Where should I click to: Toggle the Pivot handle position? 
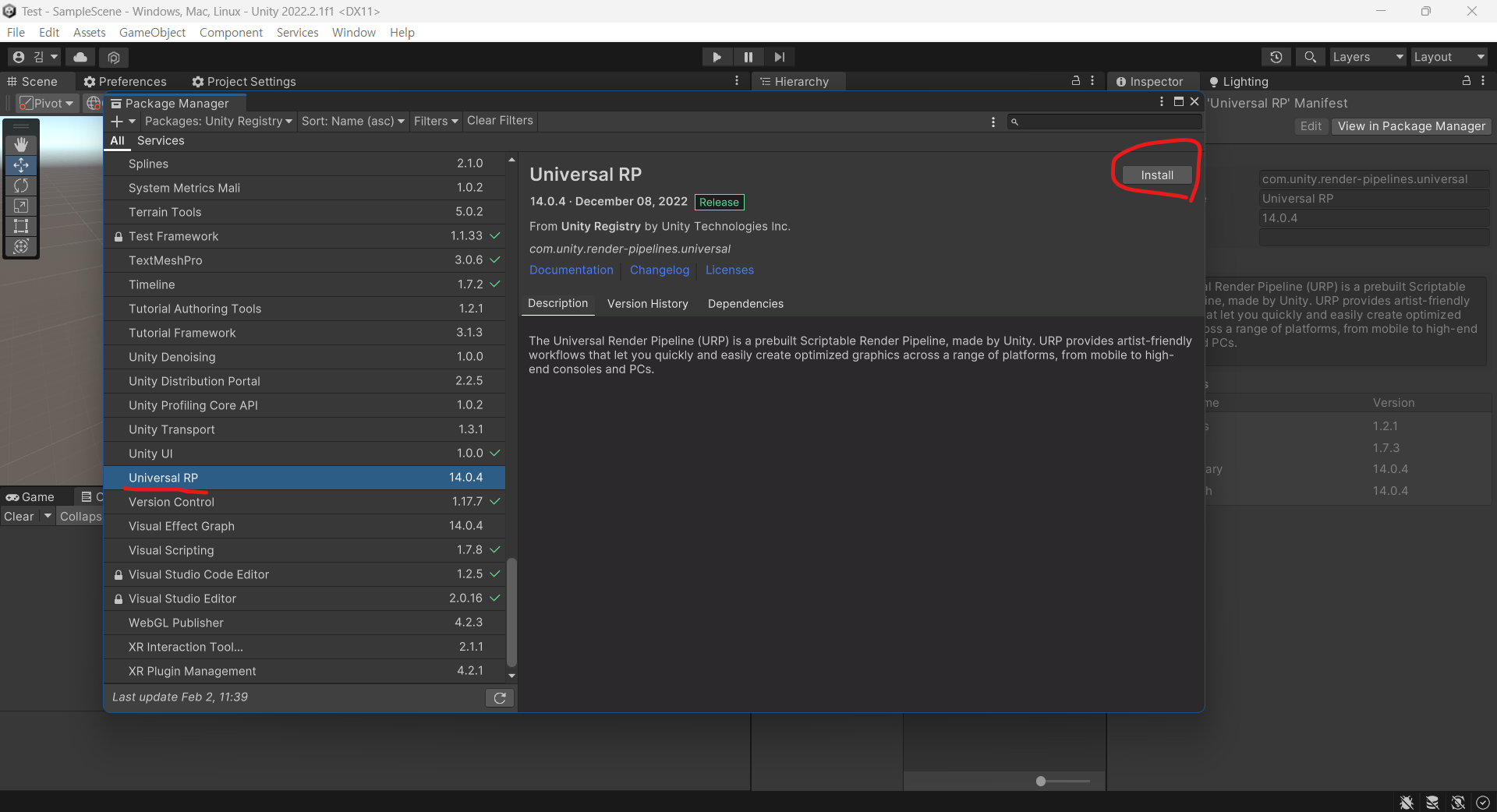click(46, 103)
